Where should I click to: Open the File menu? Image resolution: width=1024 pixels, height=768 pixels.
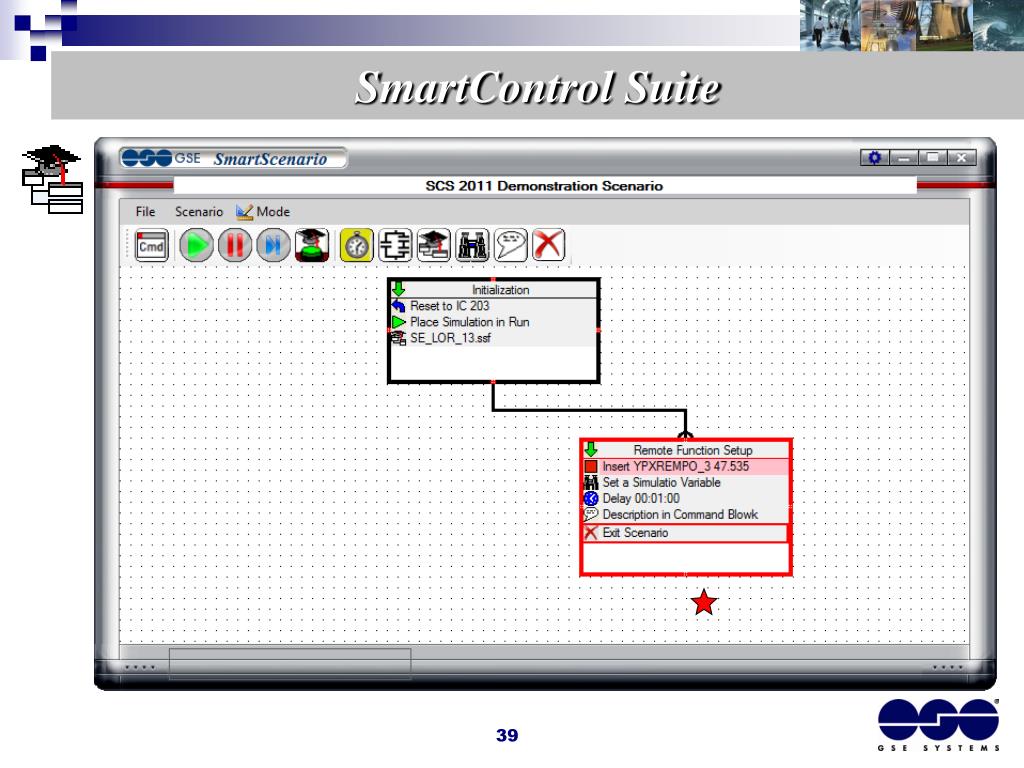145,212
